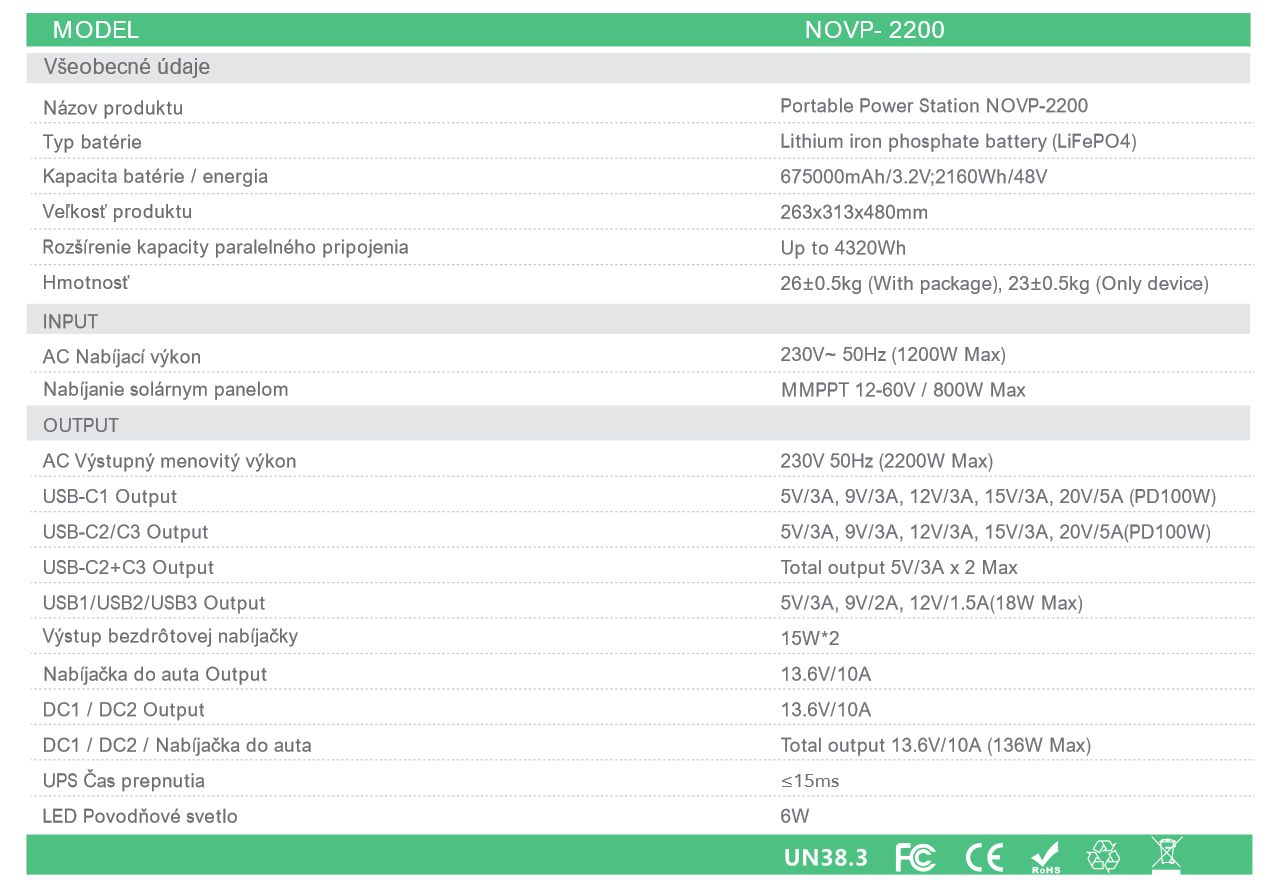Select the USB-C2/C3 Output label
Viewport: 1276px width, 894px height.
126,532
